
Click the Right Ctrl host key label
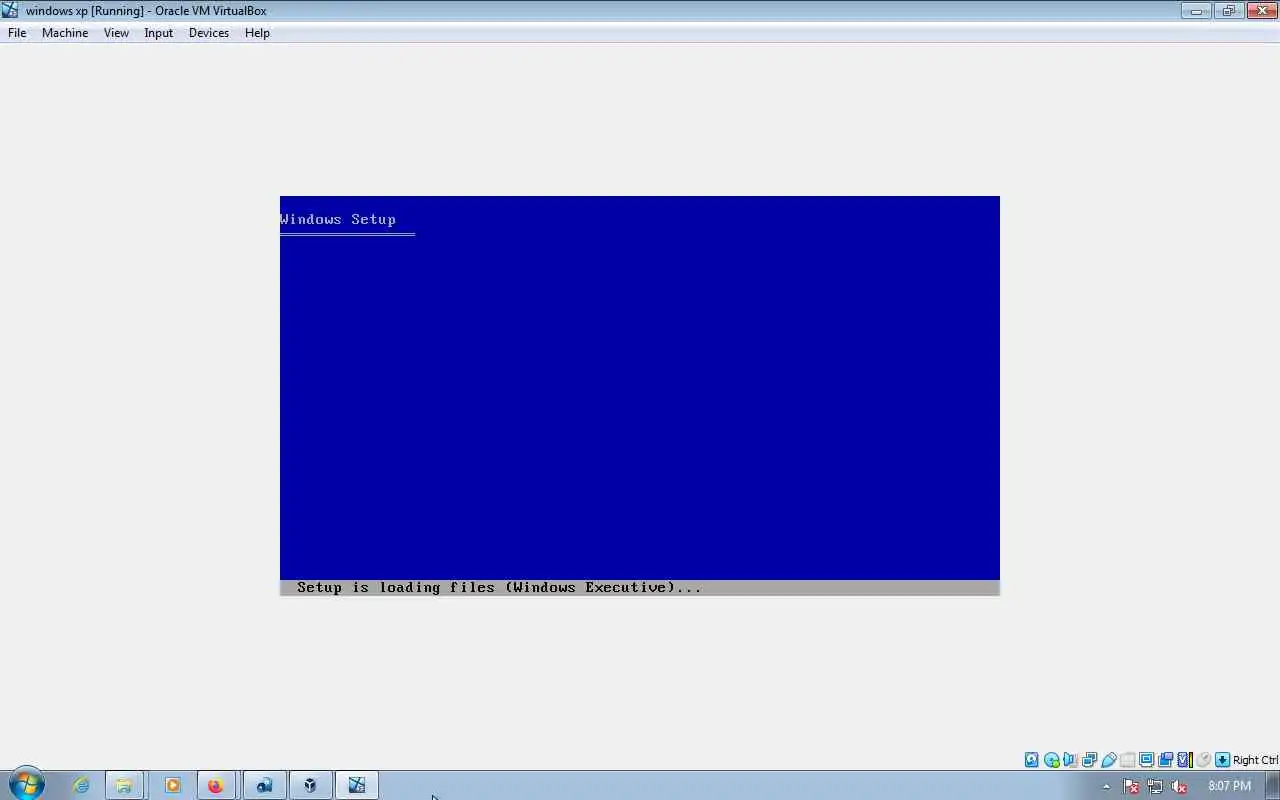(x=1255, y=760)
